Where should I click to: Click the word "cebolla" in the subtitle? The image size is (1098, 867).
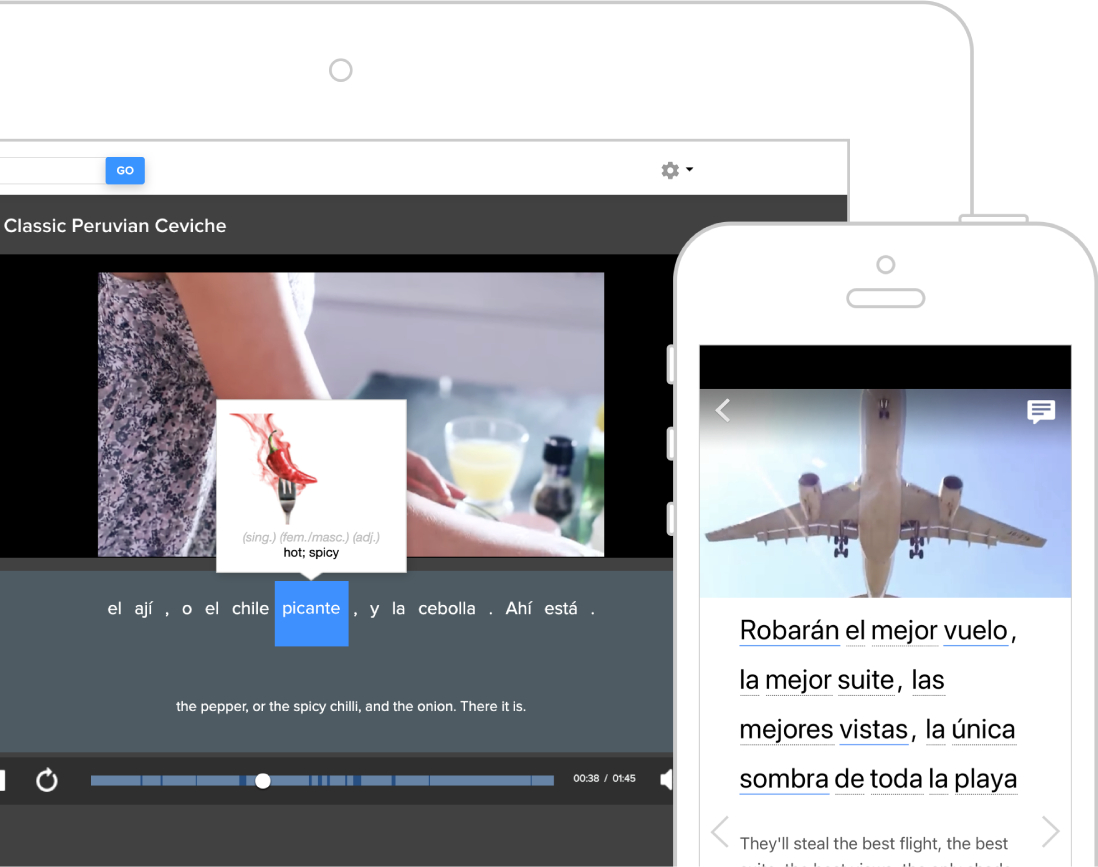coord(446,609)
